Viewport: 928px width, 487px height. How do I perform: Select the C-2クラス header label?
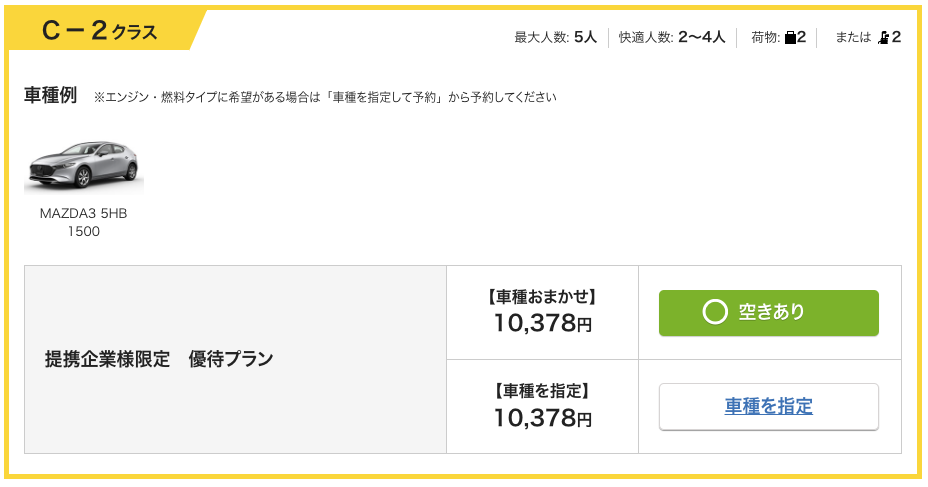click(99, 30)
